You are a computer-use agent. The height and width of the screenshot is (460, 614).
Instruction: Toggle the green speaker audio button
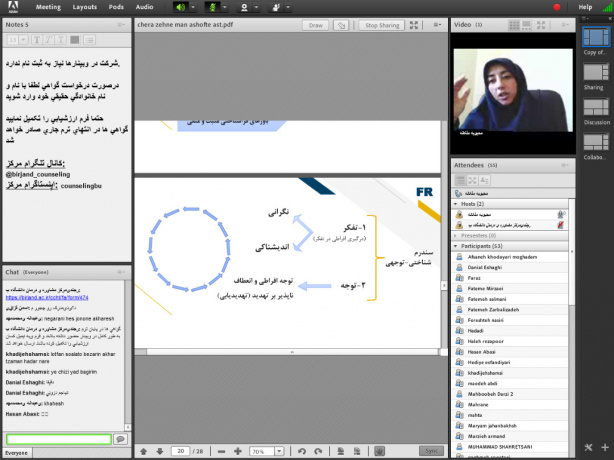pyautogui.click(x=181, y=7)
